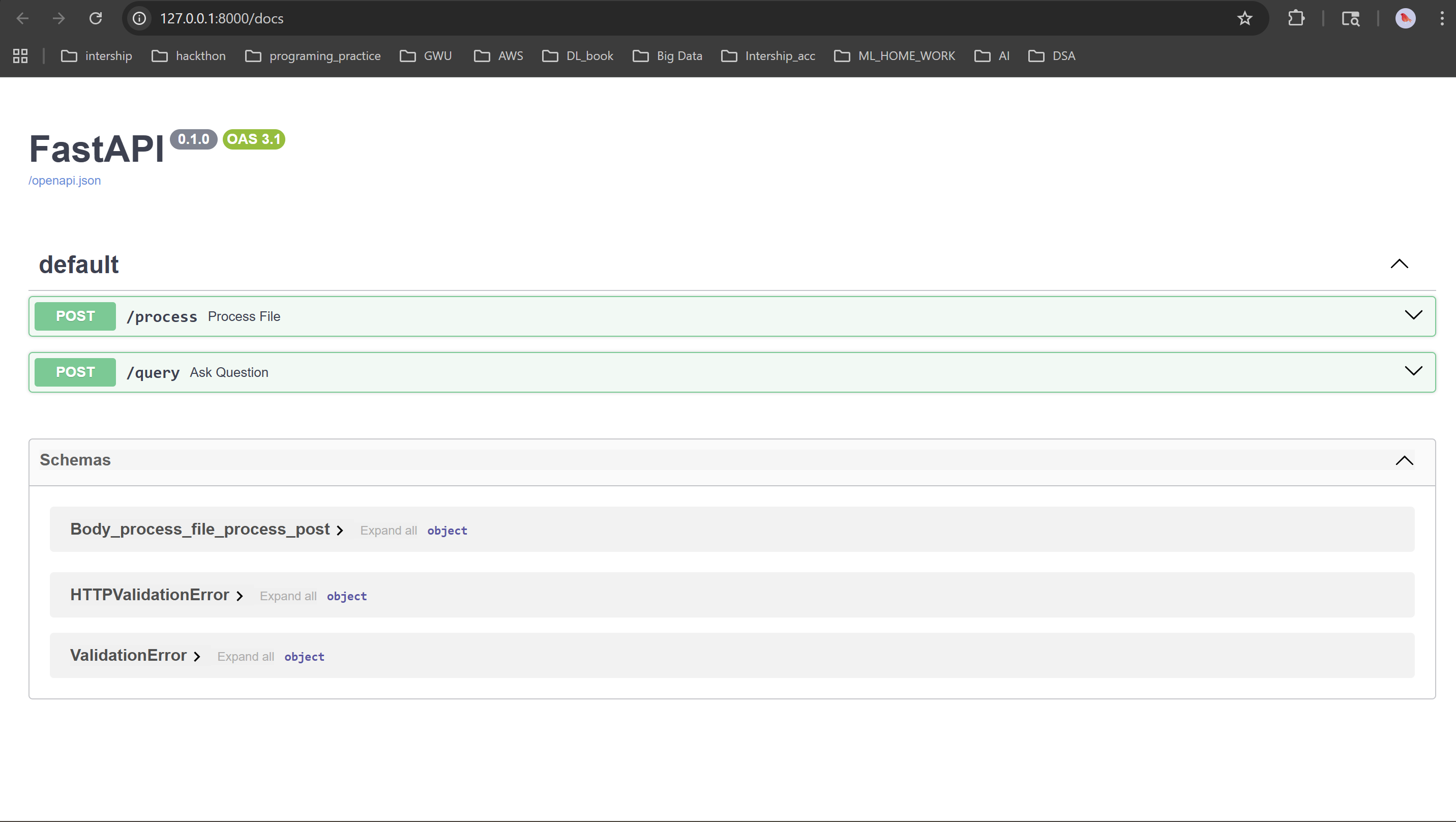1456x822 pixels.
Task: Open the ML_HOME_WORK bookmarks folder
Action: 895,55
